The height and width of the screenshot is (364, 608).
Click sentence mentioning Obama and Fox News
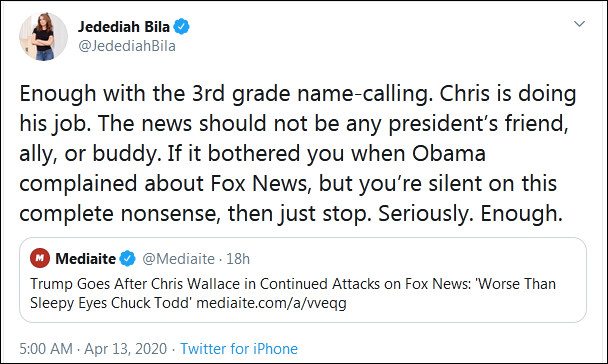coord(291,183)
